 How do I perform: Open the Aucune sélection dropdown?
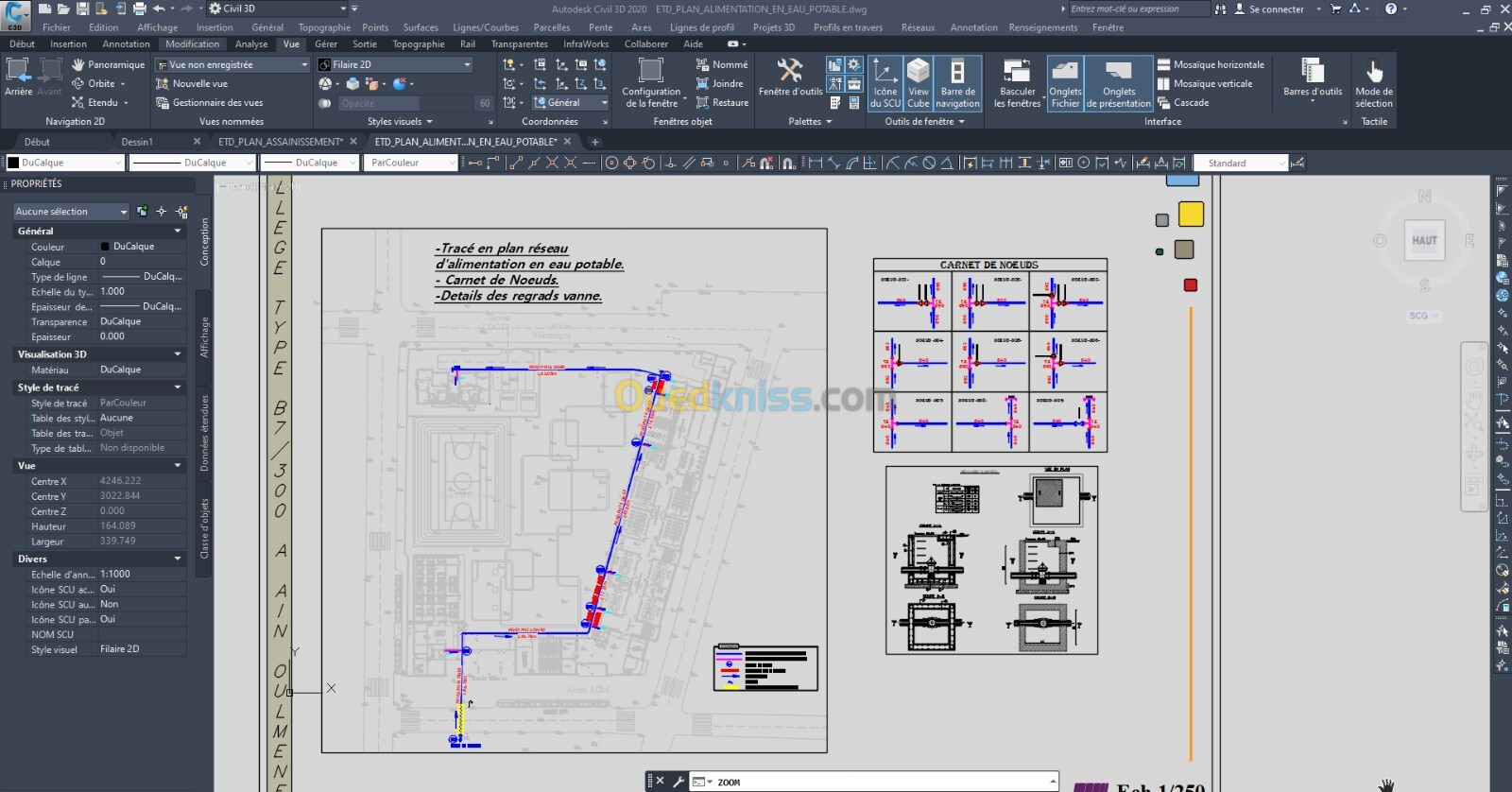click(x=71, y=212)
